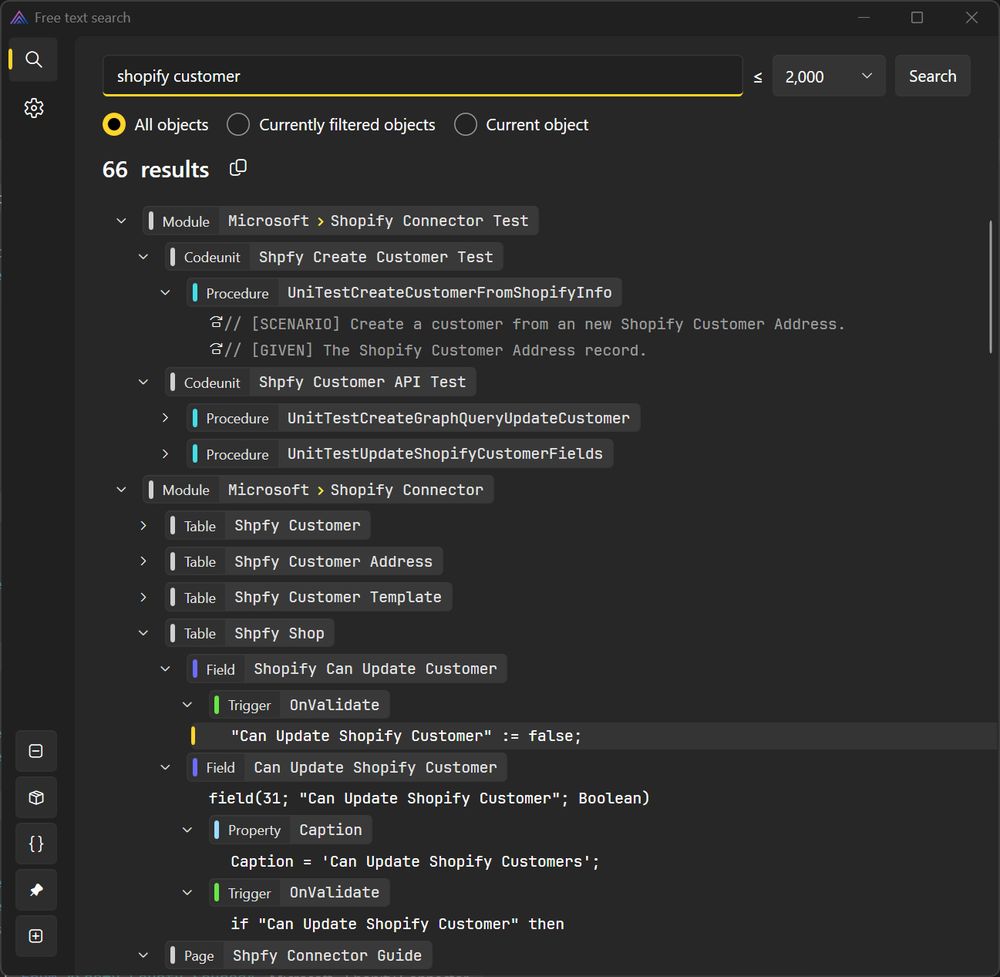Image resolution: width=1000 pixels, height=977 pixels.
Task: Select Table Shpfy Customer Address row
Action: (304, 561)
